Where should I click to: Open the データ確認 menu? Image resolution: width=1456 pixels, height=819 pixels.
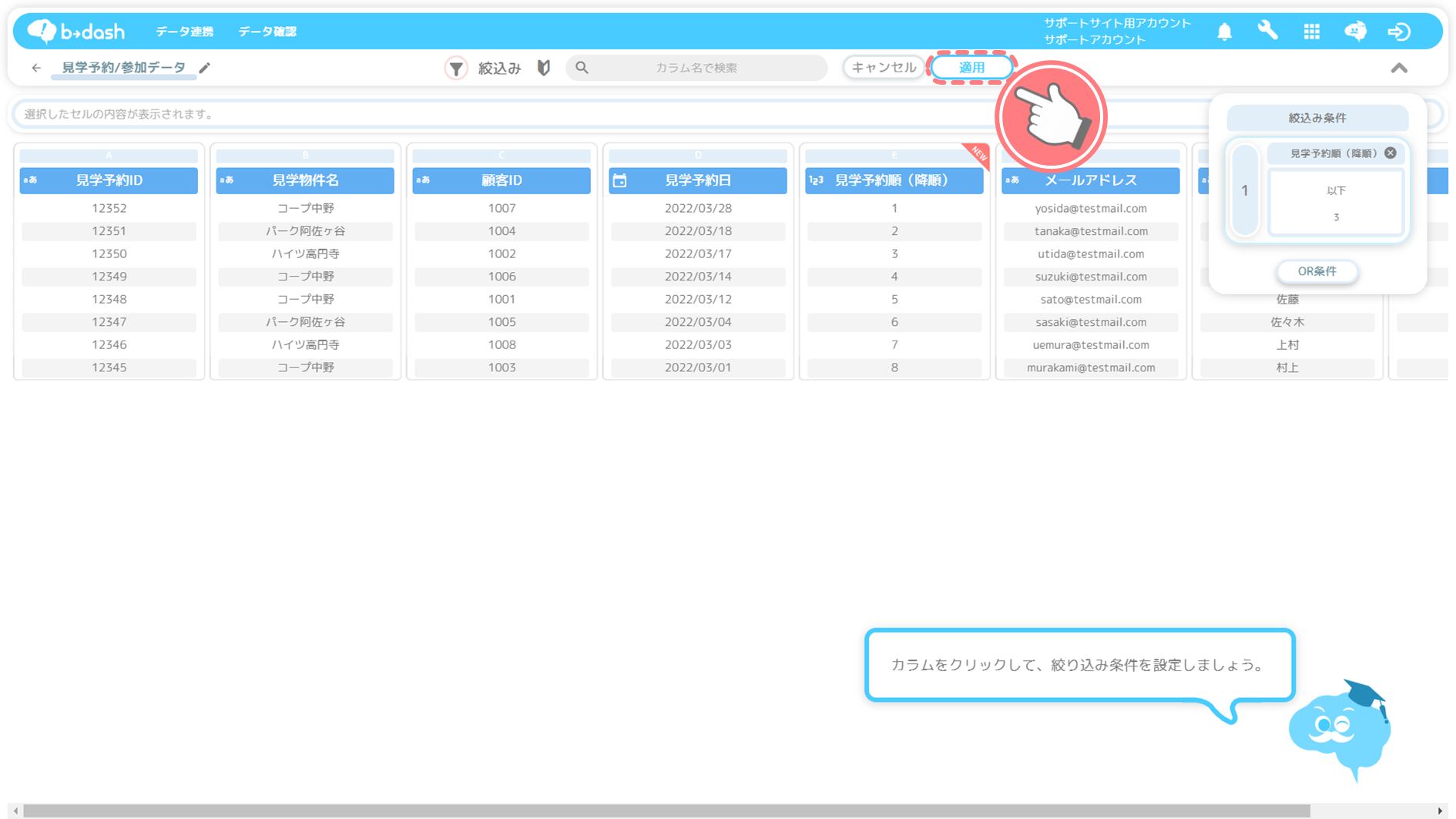[267, 32]
